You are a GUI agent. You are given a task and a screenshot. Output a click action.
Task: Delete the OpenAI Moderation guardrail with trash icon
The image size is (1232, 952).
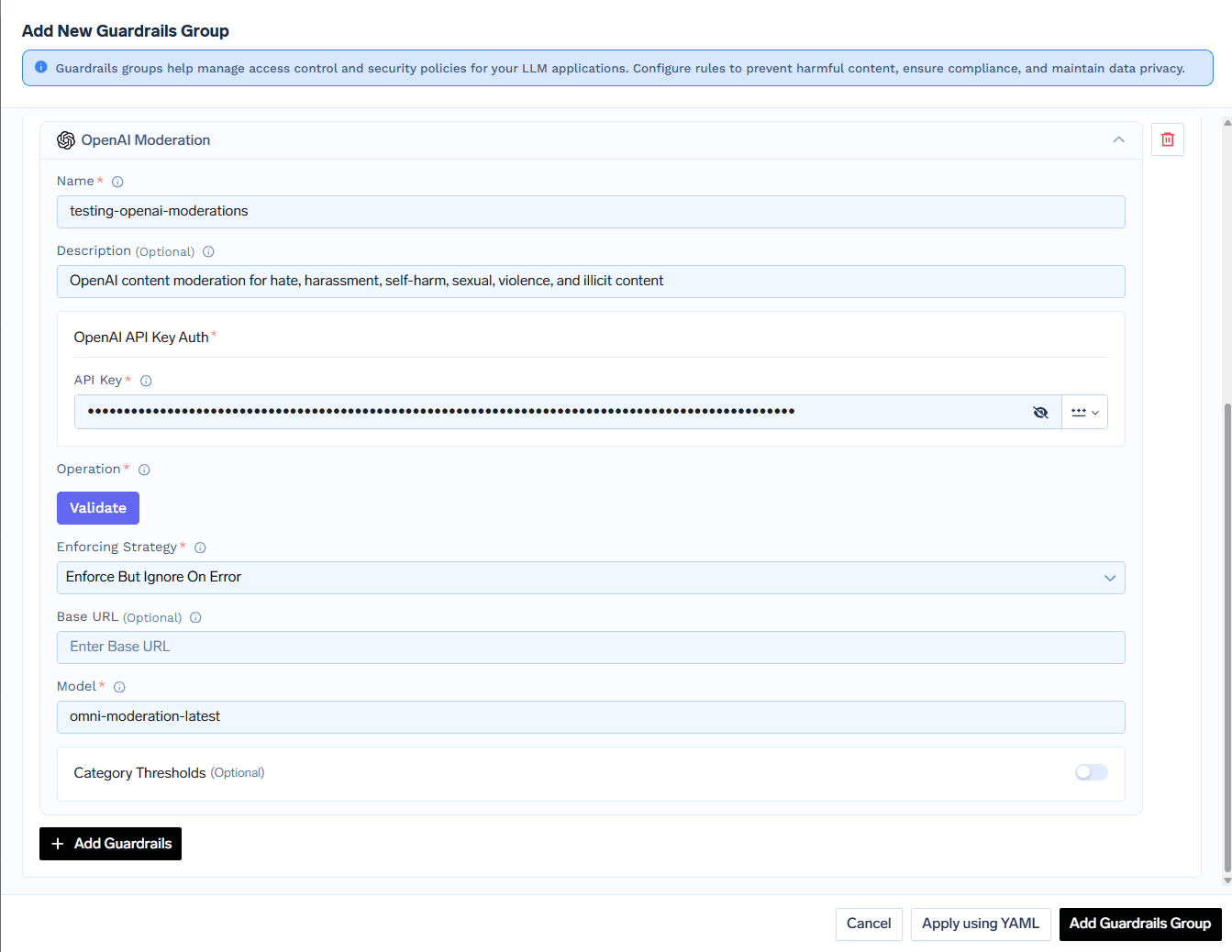(1168, 139)
